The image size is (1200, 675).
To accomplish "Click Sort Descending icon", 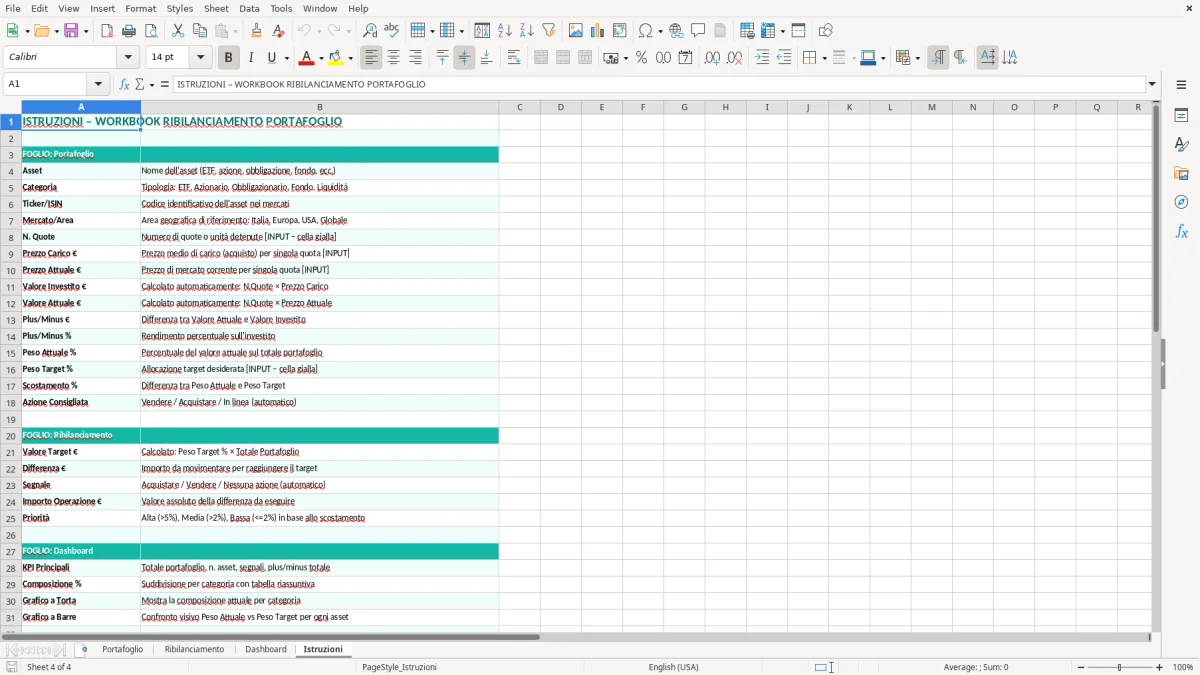I will click(526, 31).
